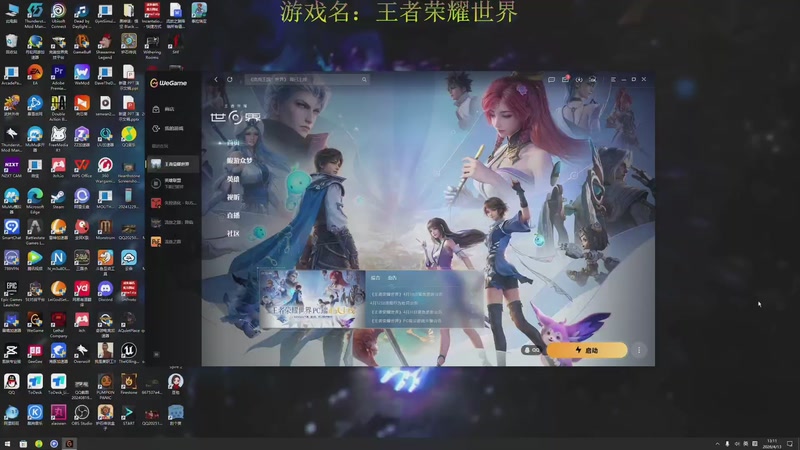Image resolution: width=800 pixels, height=450 pixels.
Task: Open WPS Office desktop shortcut
Action: (x=82, y=168)
